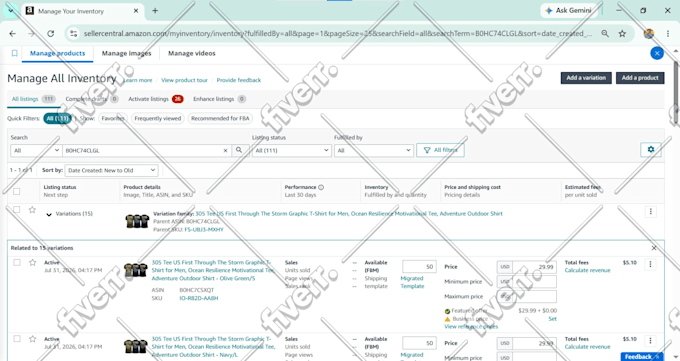
Task: Open Provide feedback link
Action: point(239,80)
